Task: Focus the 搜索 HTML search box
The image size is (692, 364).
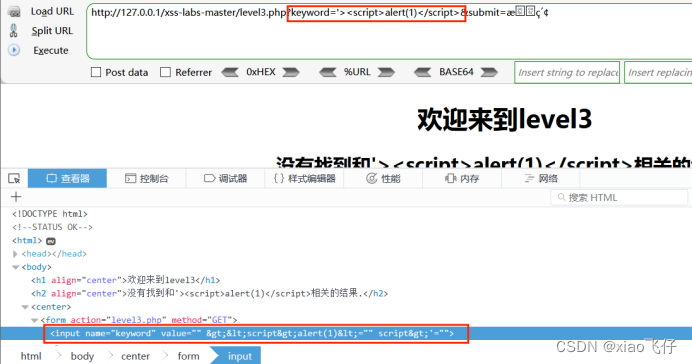Action: (619, 197)
